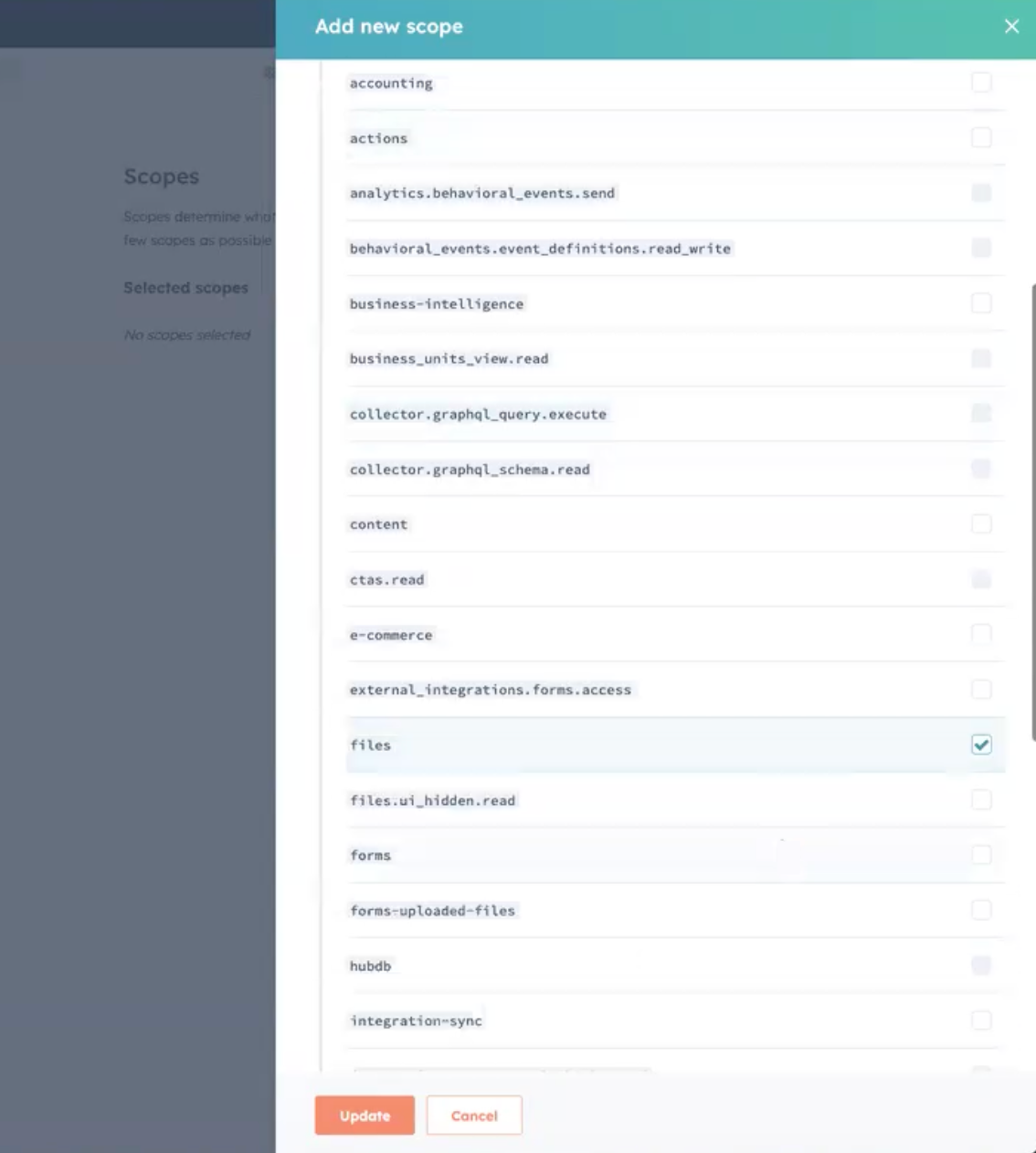Screen dimensions: 1036x1153
Task: Click the business_units_view.read scope label
Action: pyautogui.click(x=449, y=359)
